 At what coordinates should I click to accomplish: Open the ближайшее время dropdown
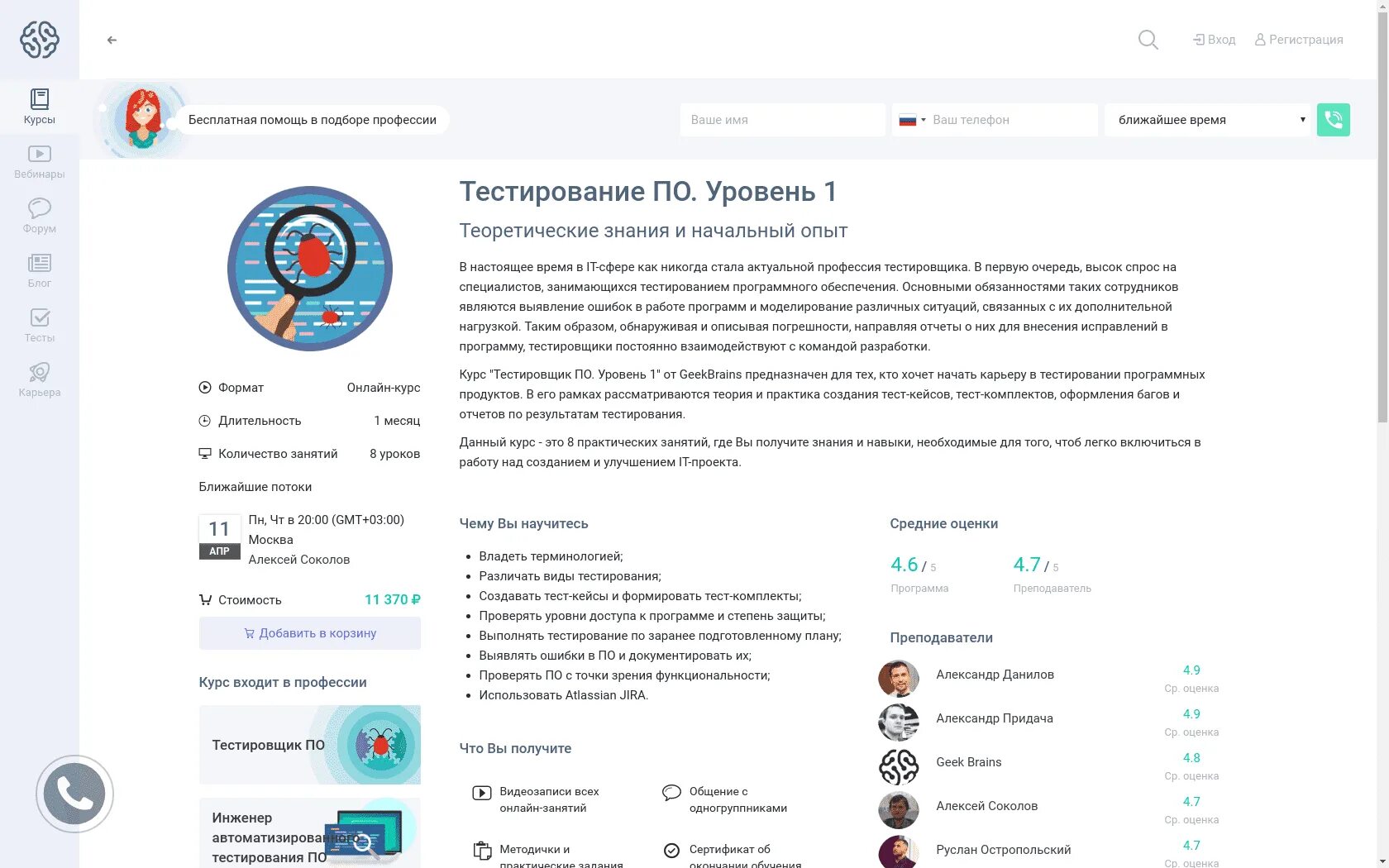tap(1208, 120)
